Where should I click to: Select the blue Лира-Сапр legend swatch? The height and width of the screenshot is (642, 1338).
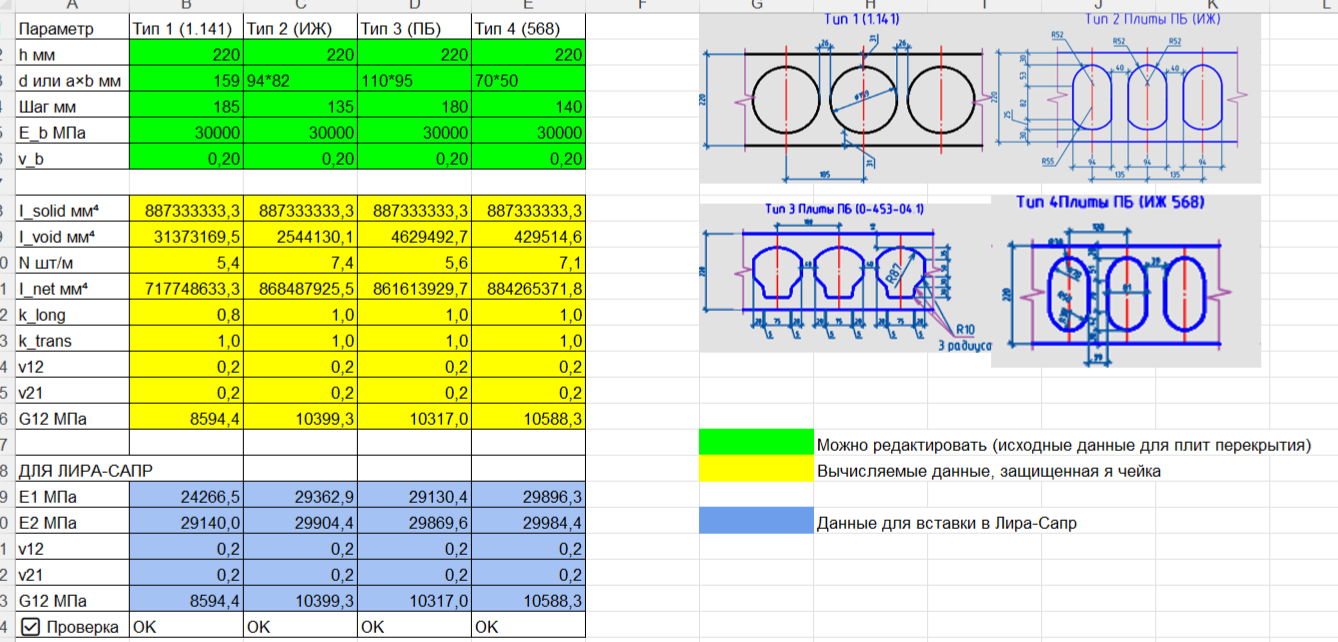(x=756, y=521)
